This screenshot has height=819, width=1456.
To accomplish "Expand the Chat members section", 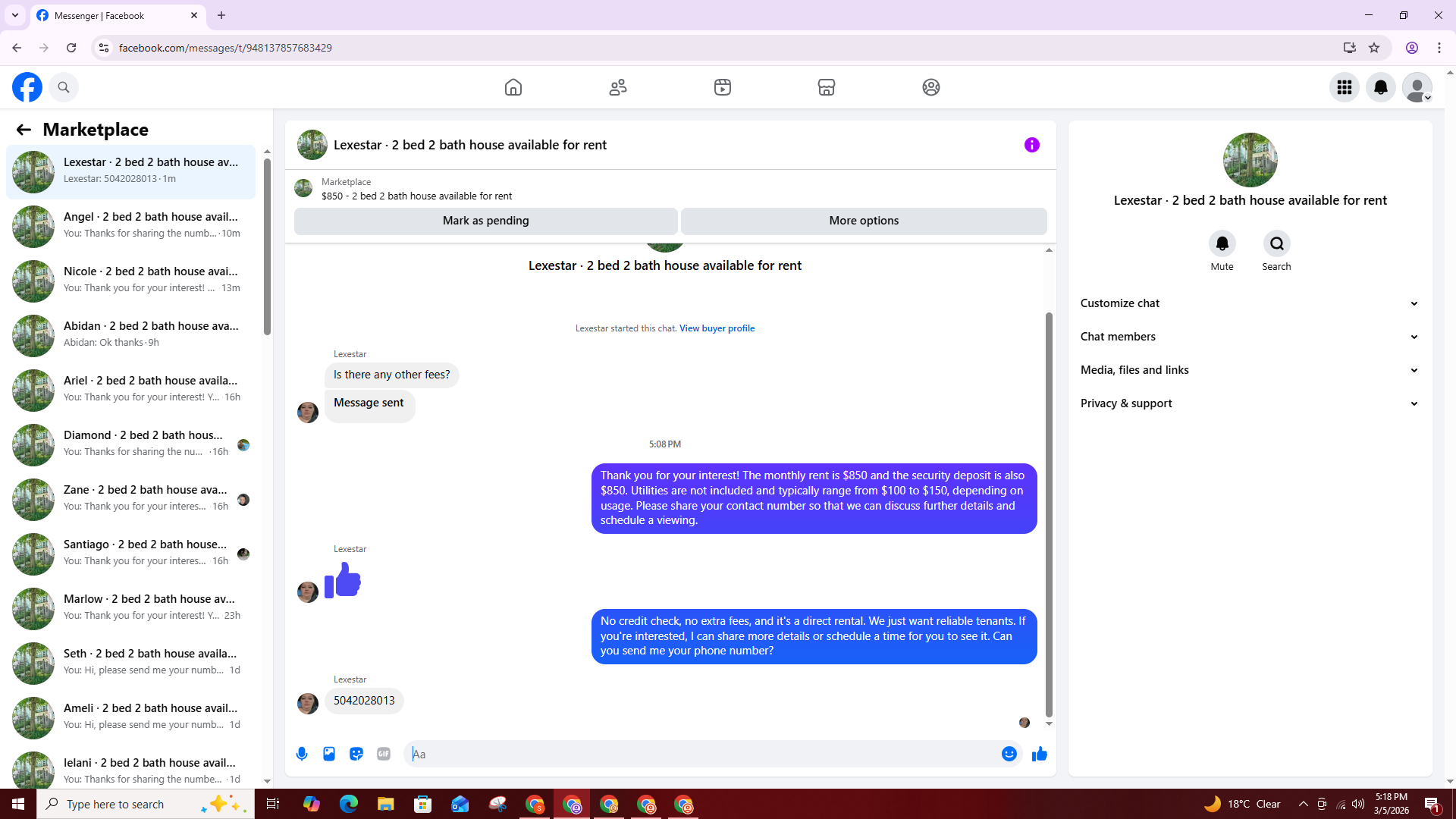I will click(1248, 337).
